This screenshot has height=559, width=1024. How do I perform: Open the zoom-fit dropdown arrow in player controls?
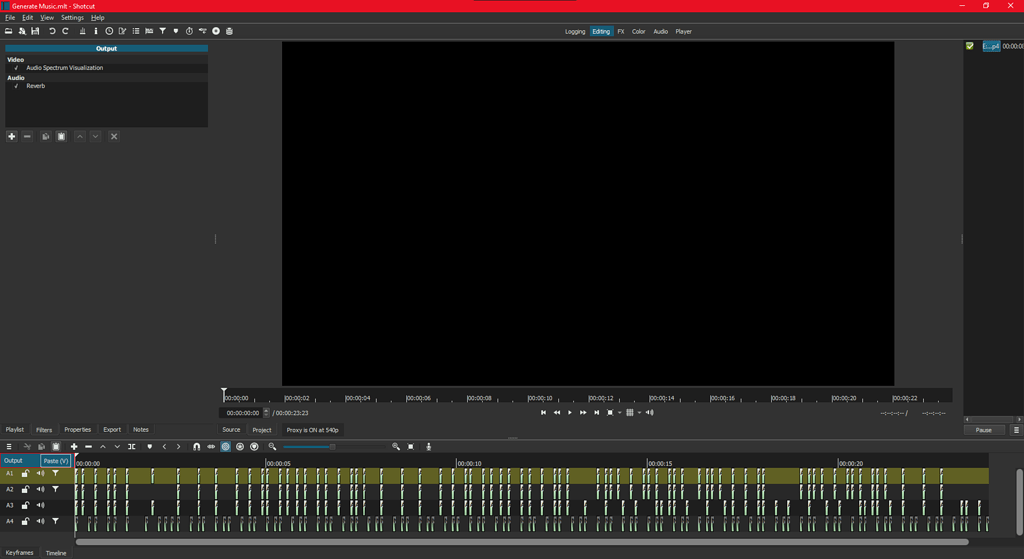(x=620, y=413)
